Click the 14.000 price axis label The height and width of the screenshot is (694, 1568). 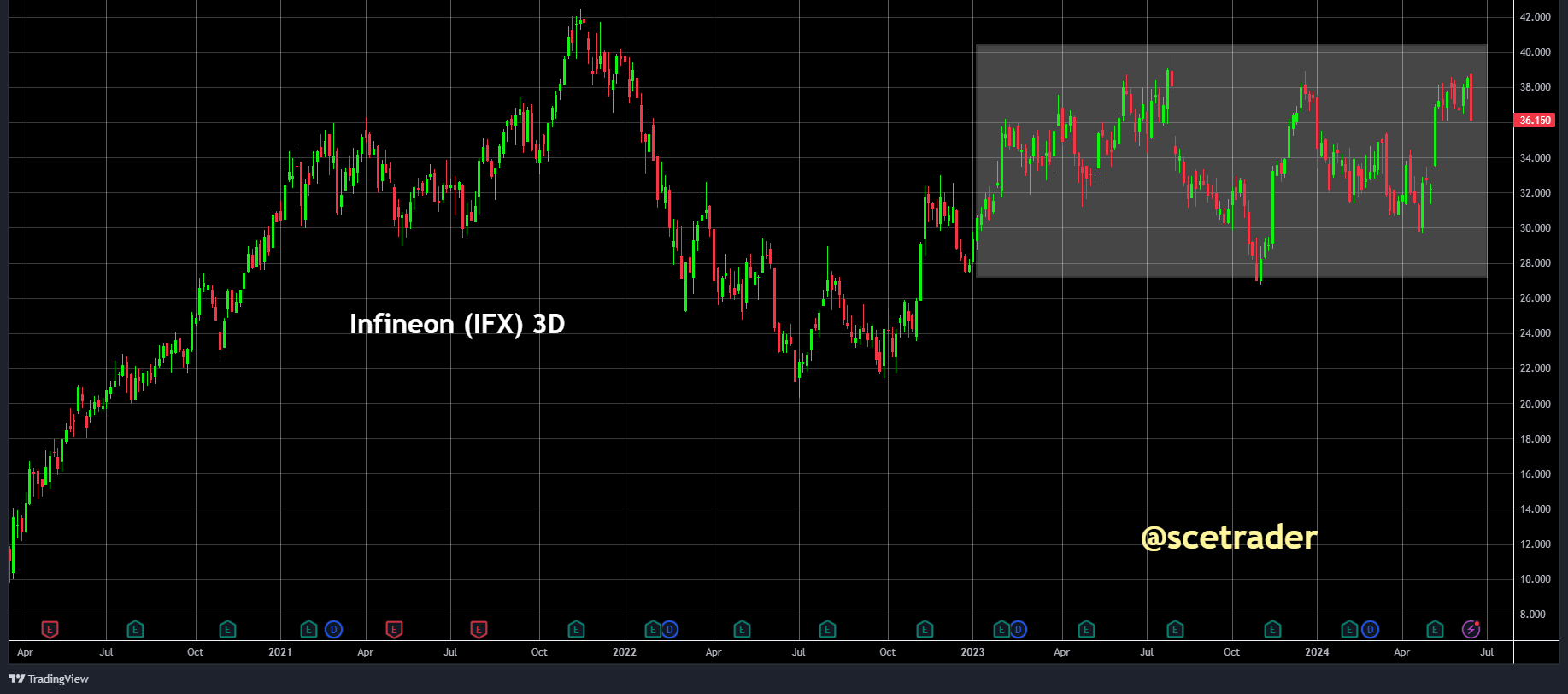1535,509
